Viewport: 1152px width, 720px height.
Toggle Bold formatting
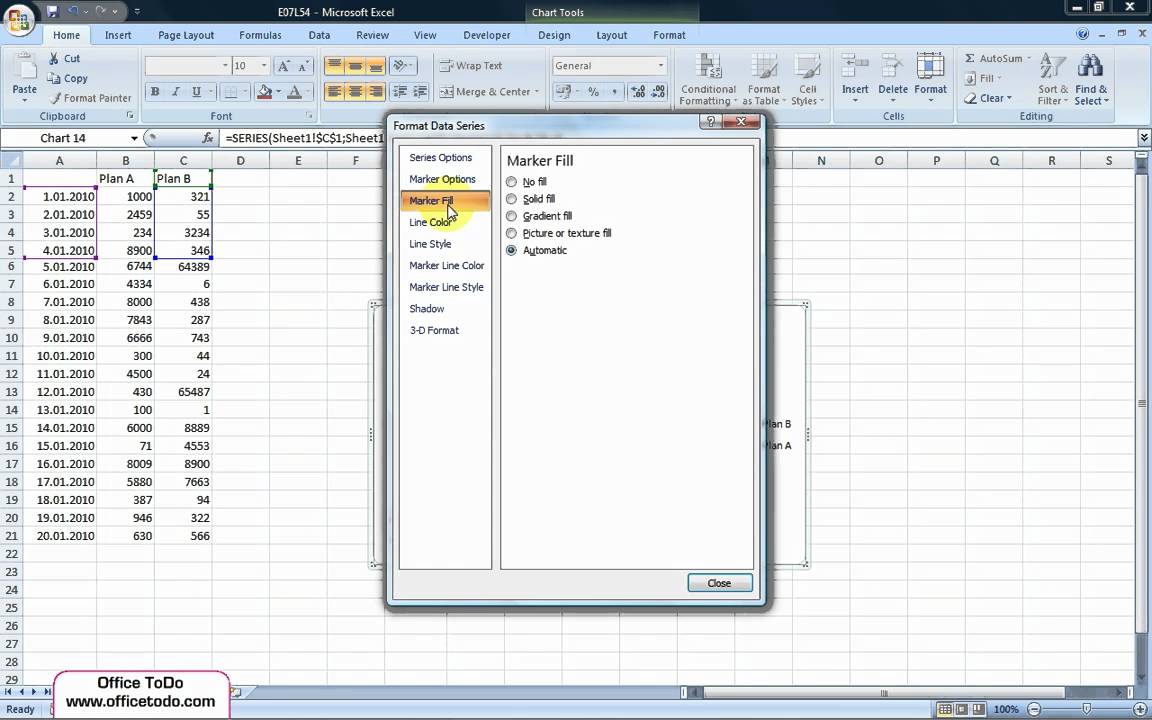tap(155, 92)
